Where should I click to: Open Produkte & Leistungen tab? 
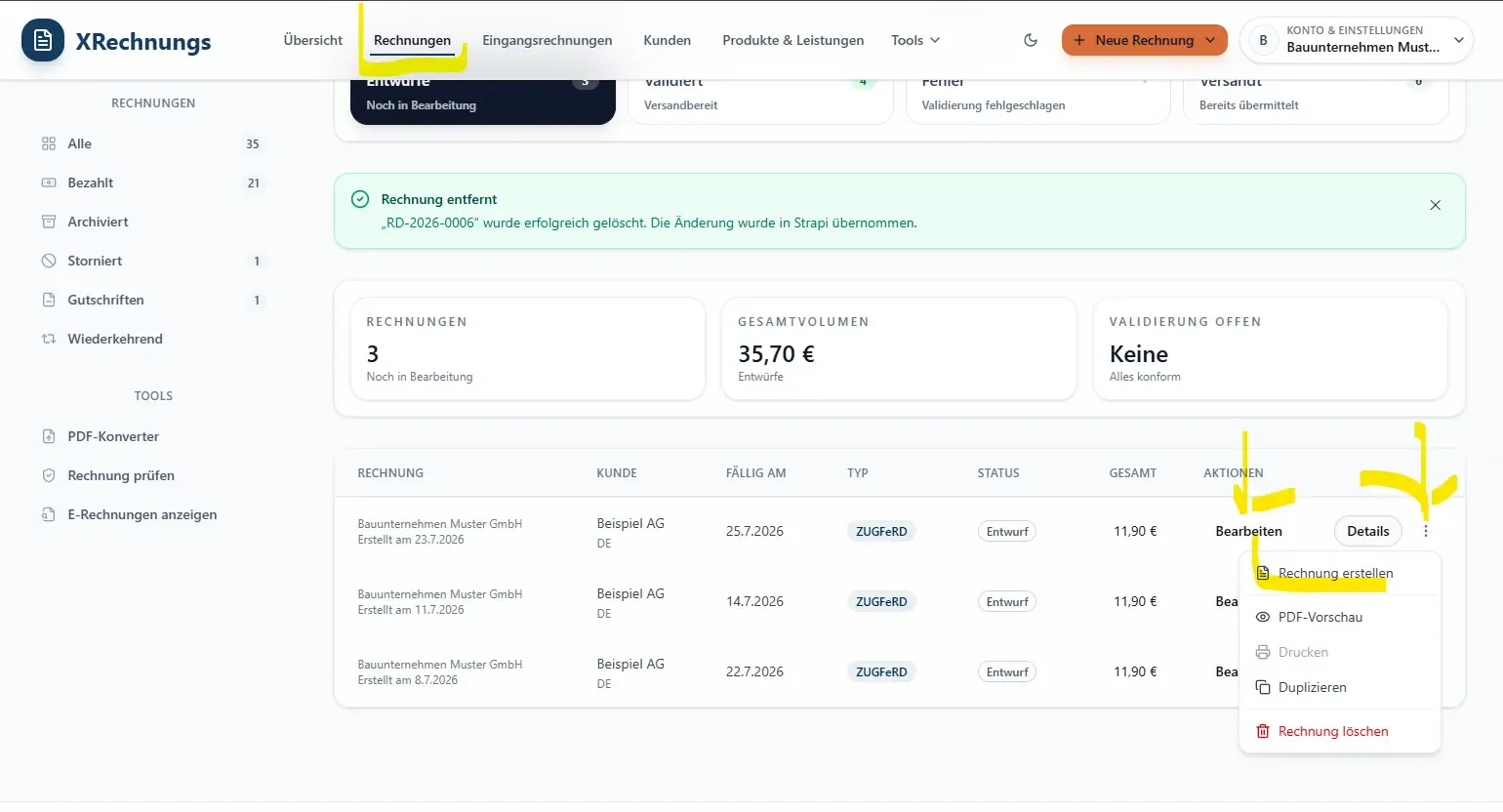click(x=793, y=40)
